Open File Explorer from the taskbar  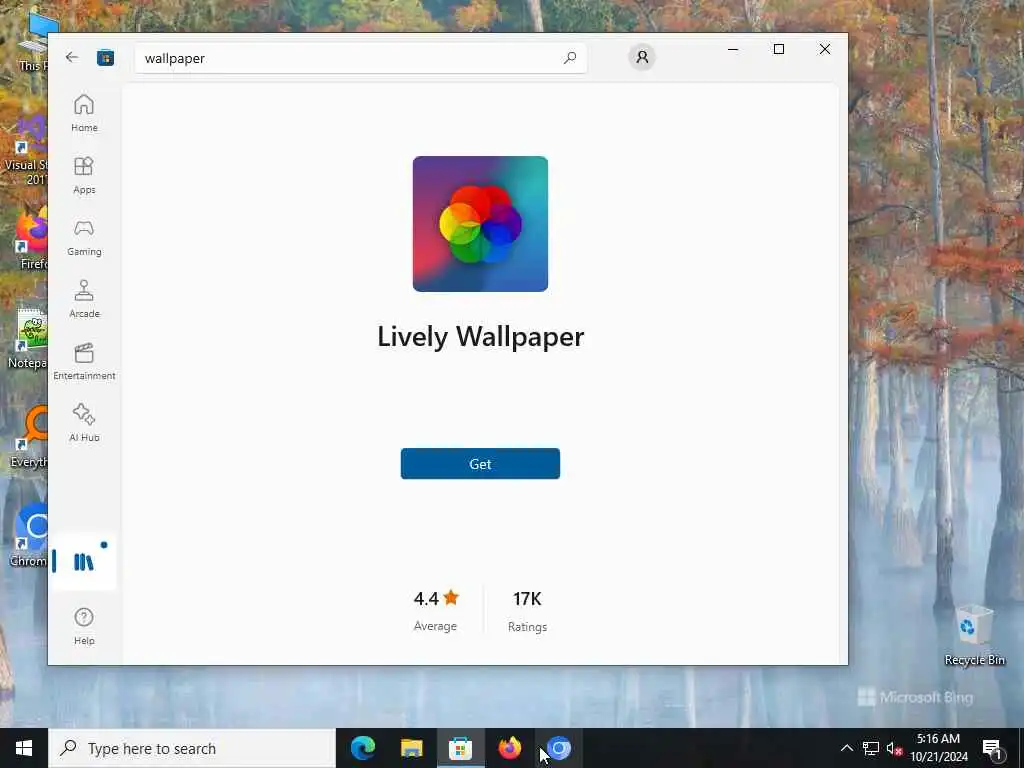click(x=411, y=748)
